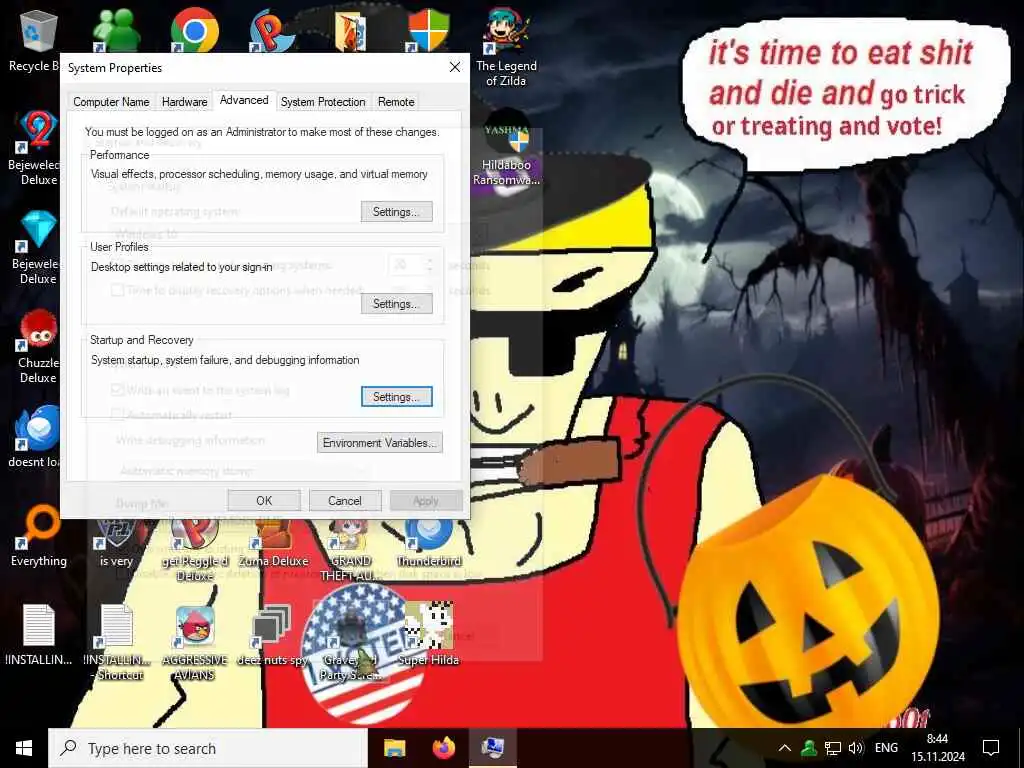Select the 'doesnt lo...' Thunderbird icon
The width and height of the screenshot is (1024, 768).
click(37, 438)
